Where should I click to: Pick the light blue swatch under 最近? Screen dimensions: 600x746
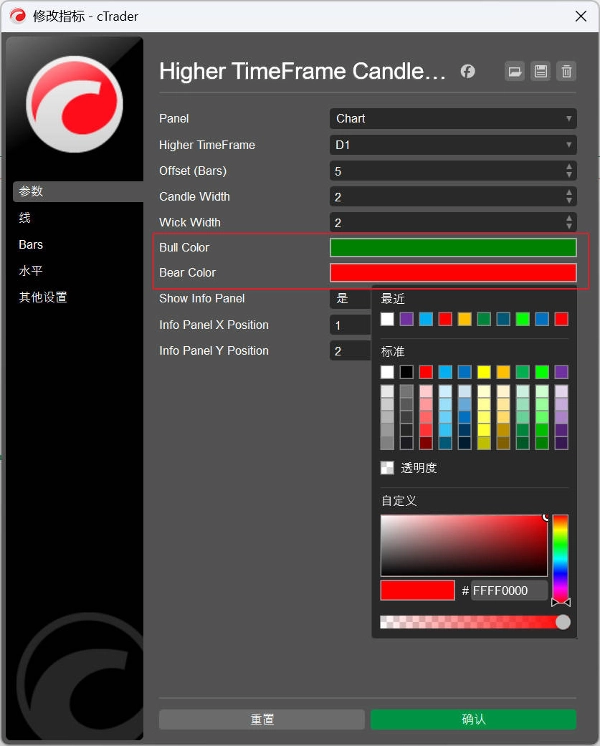(426, 319)
